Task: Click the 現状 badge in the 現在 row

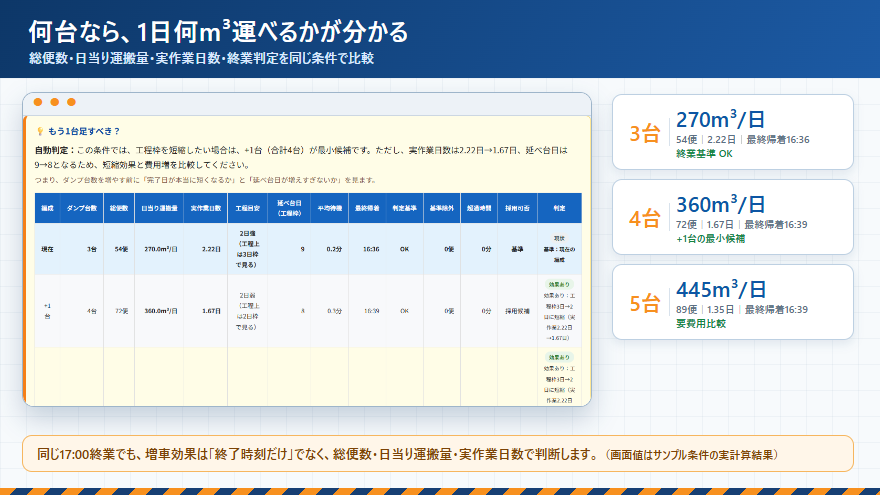Action: (x=559, y=239)
